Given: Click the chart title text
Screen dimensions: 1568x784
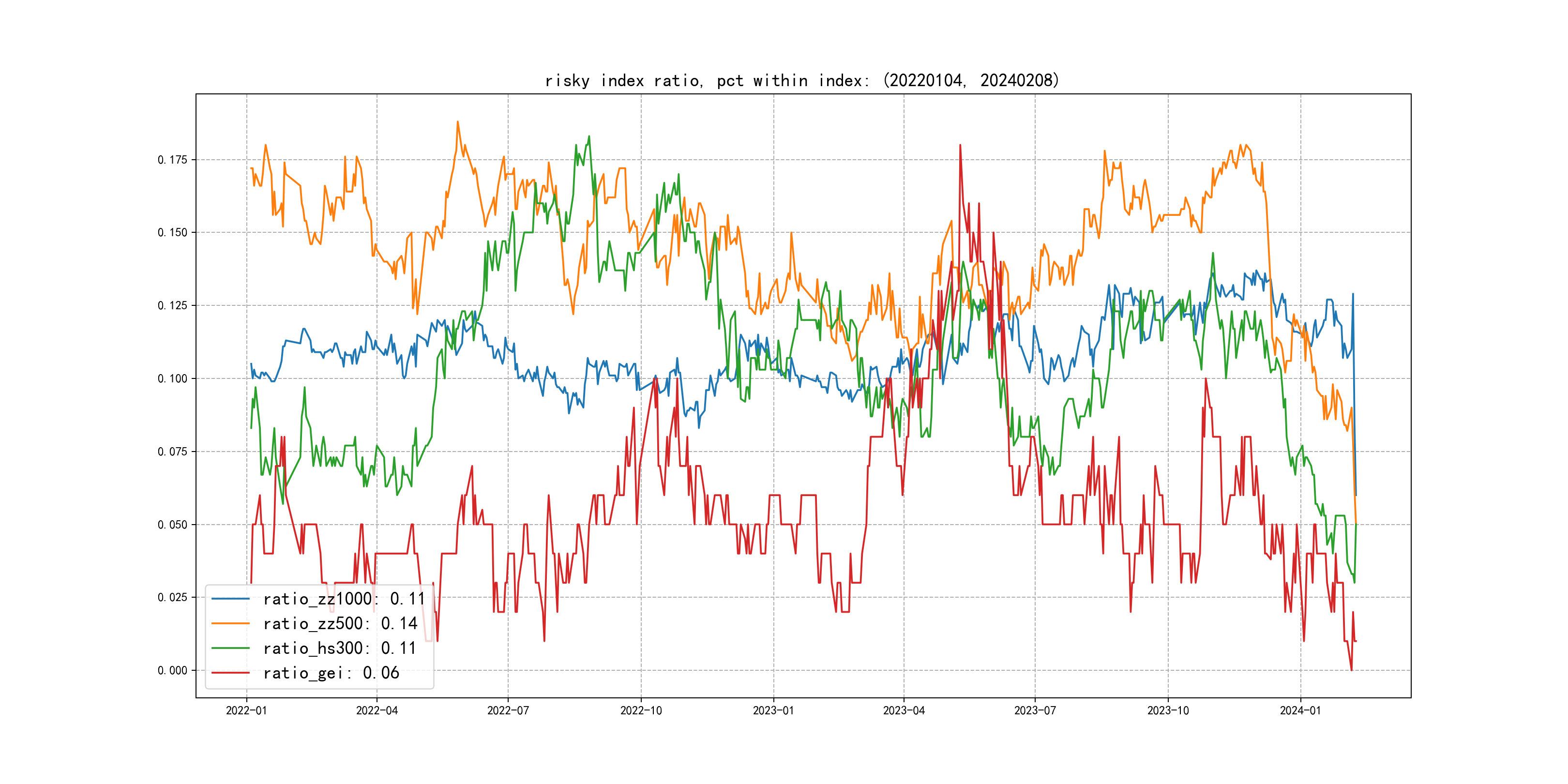Looking at the screenshot, I should pyautogui.click(x=801, y=80).
